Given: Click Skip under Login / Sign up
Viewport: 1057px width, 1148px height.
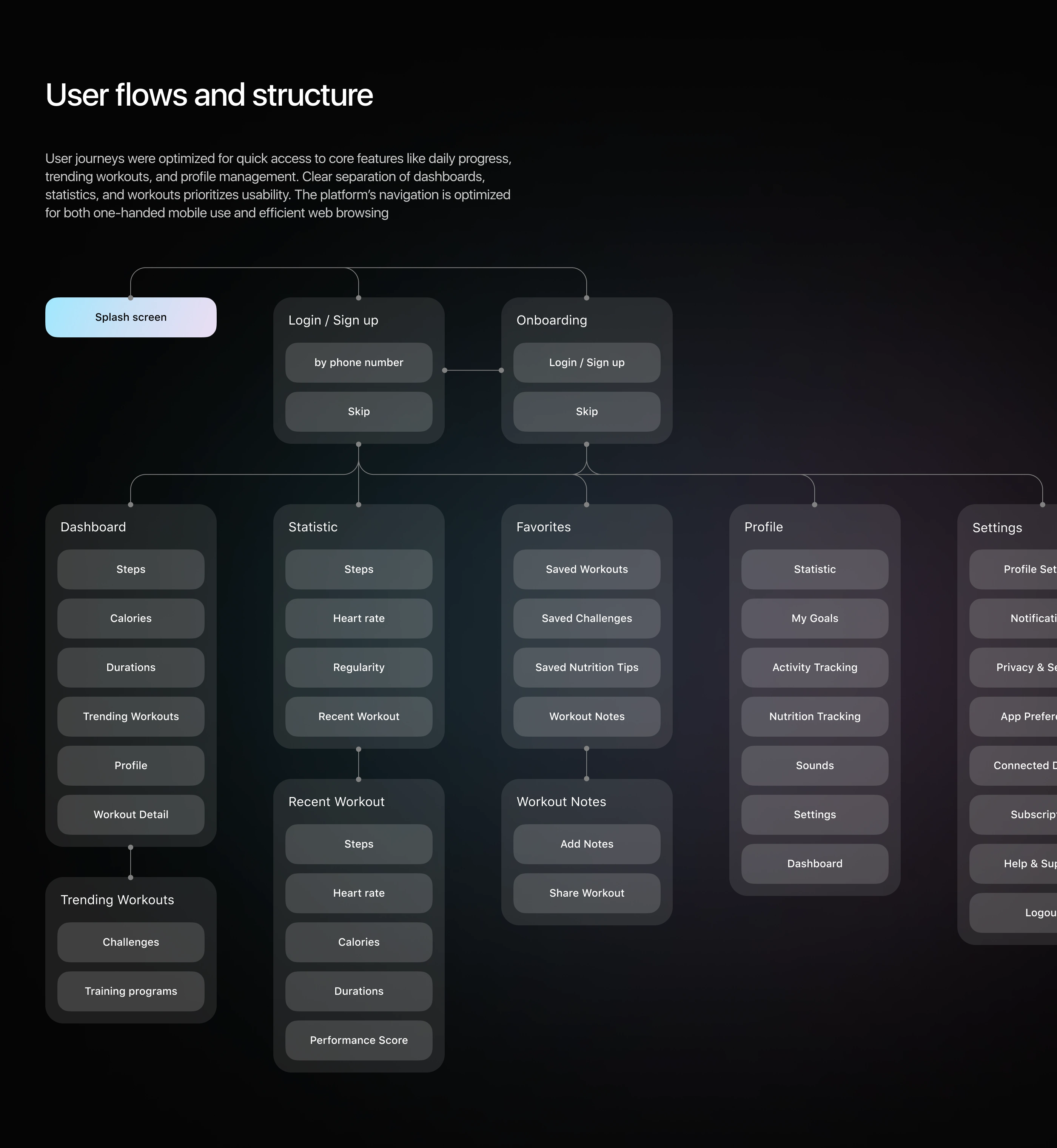Looking at the screenshot, I should coord(359,412).
